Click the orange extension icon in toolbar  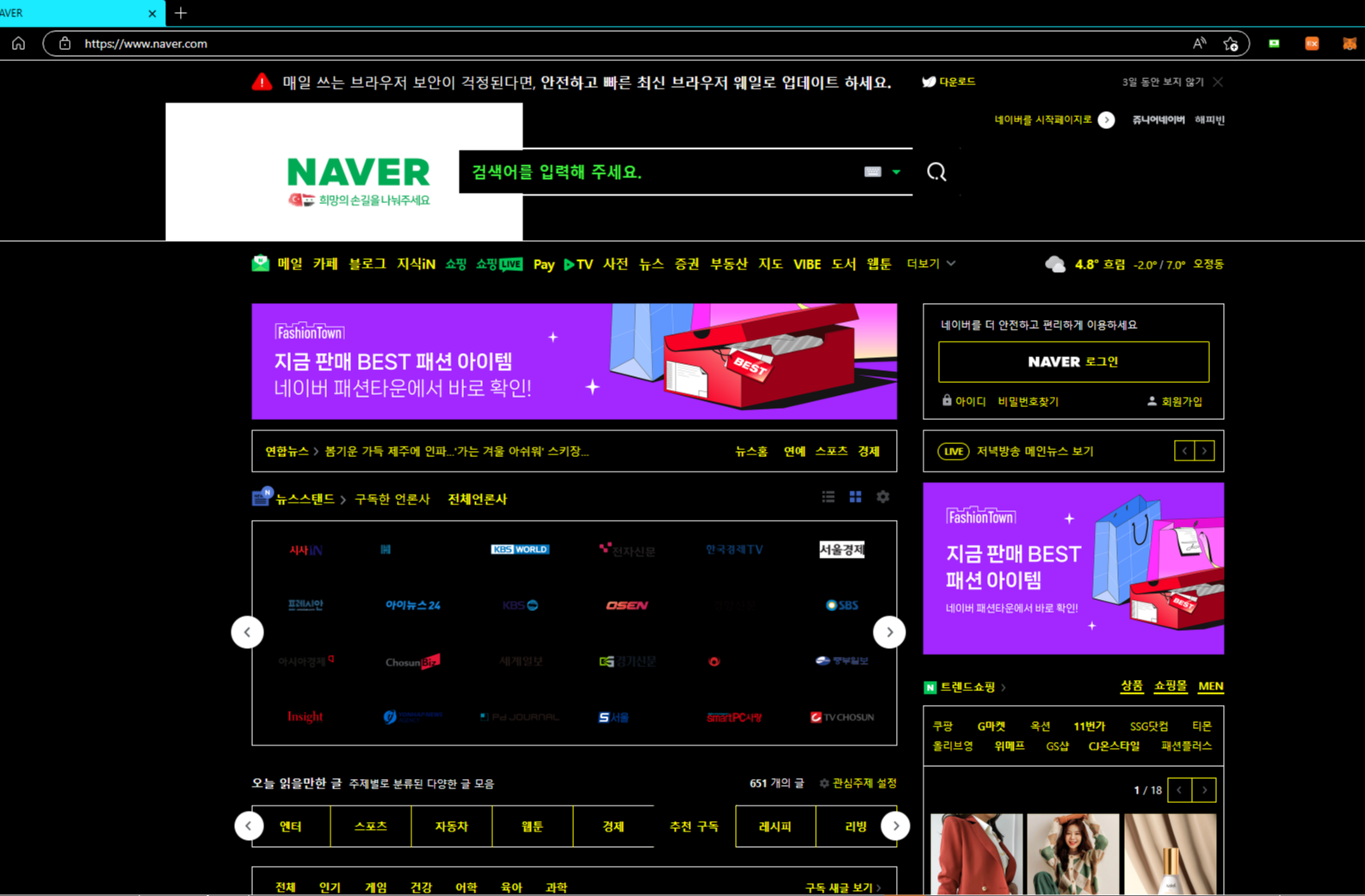click(1312, 43)
